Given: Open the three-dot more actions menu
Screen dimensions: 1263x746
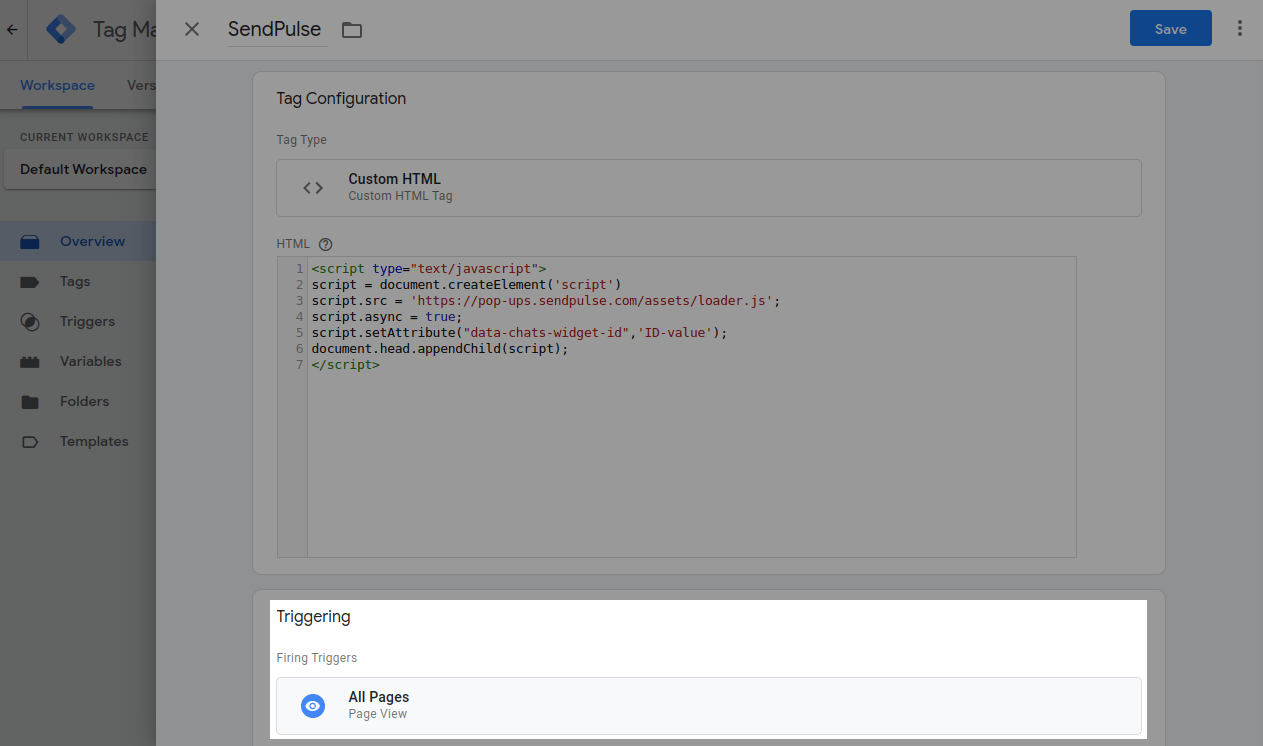Looking at the screenshot, I should point(1240,29).
